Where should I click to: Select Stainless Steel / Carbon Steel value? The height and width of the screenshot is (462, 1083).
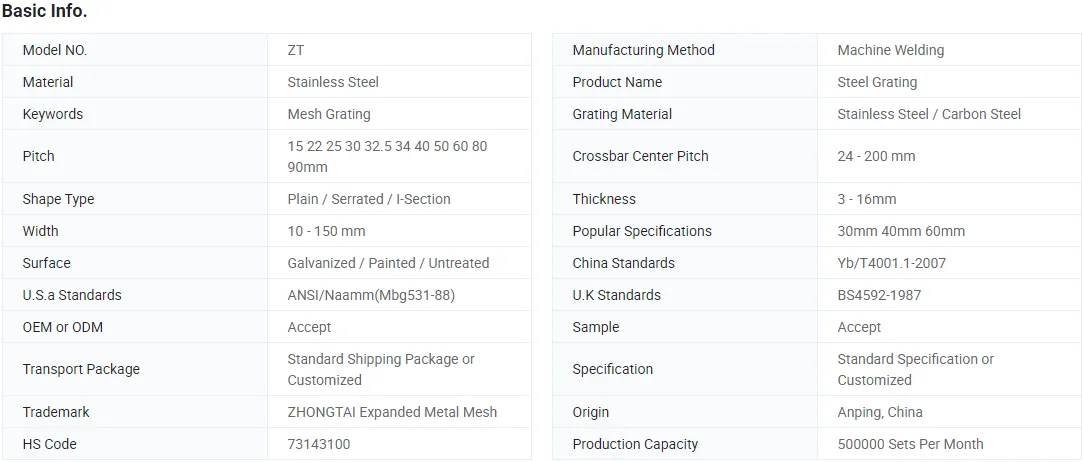point(929,114)
